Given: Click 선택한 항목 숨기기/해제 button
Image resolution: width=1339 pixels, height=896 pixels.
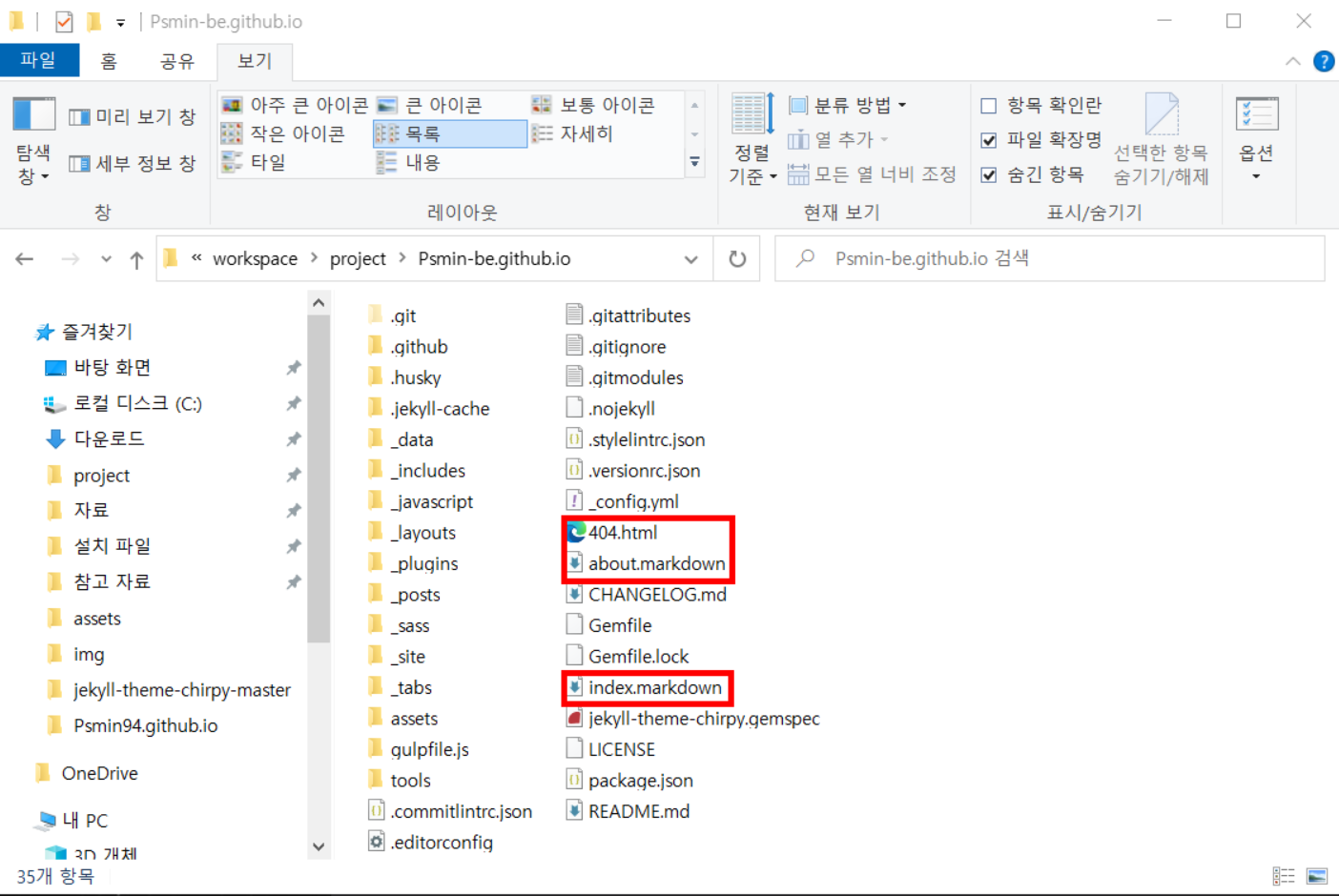Looking at the screenshot, I should 1161,140.
